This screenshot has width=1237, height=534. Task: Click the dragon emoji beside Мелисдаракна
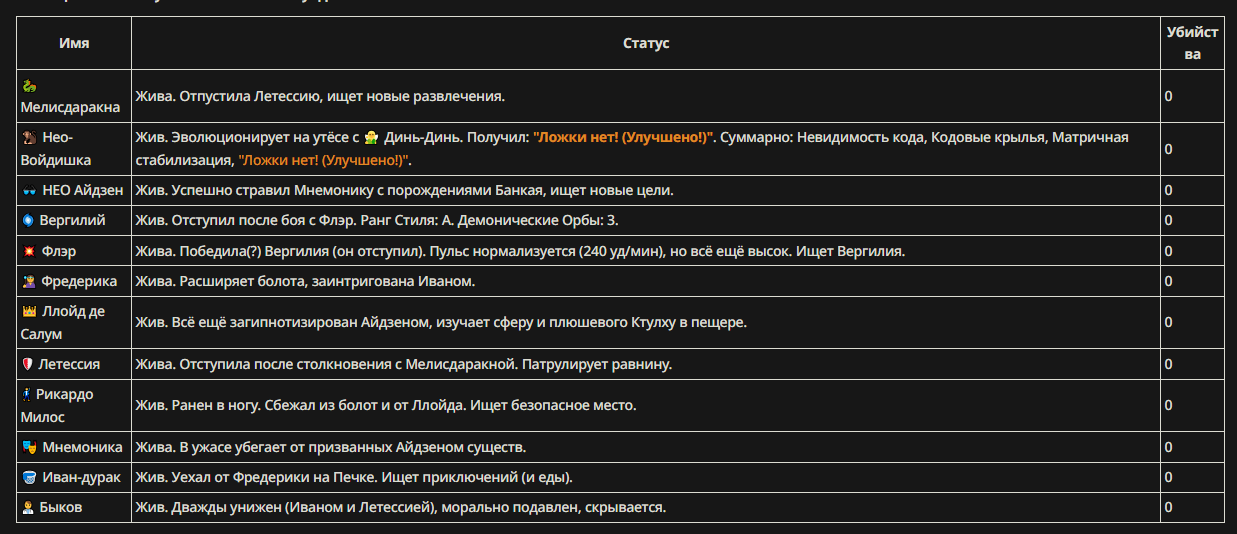click(28, 86)
